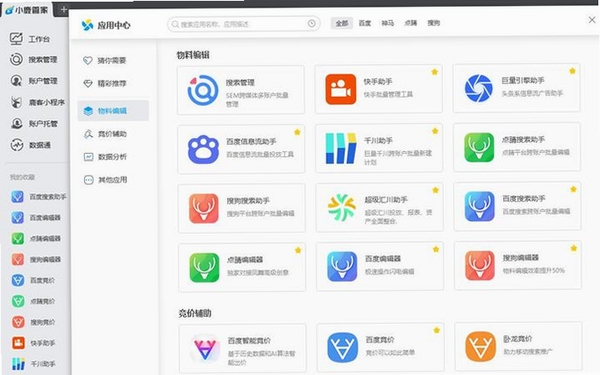
Task: Click the 小鹿管家 window tab
Action: (x=27, y=10)
